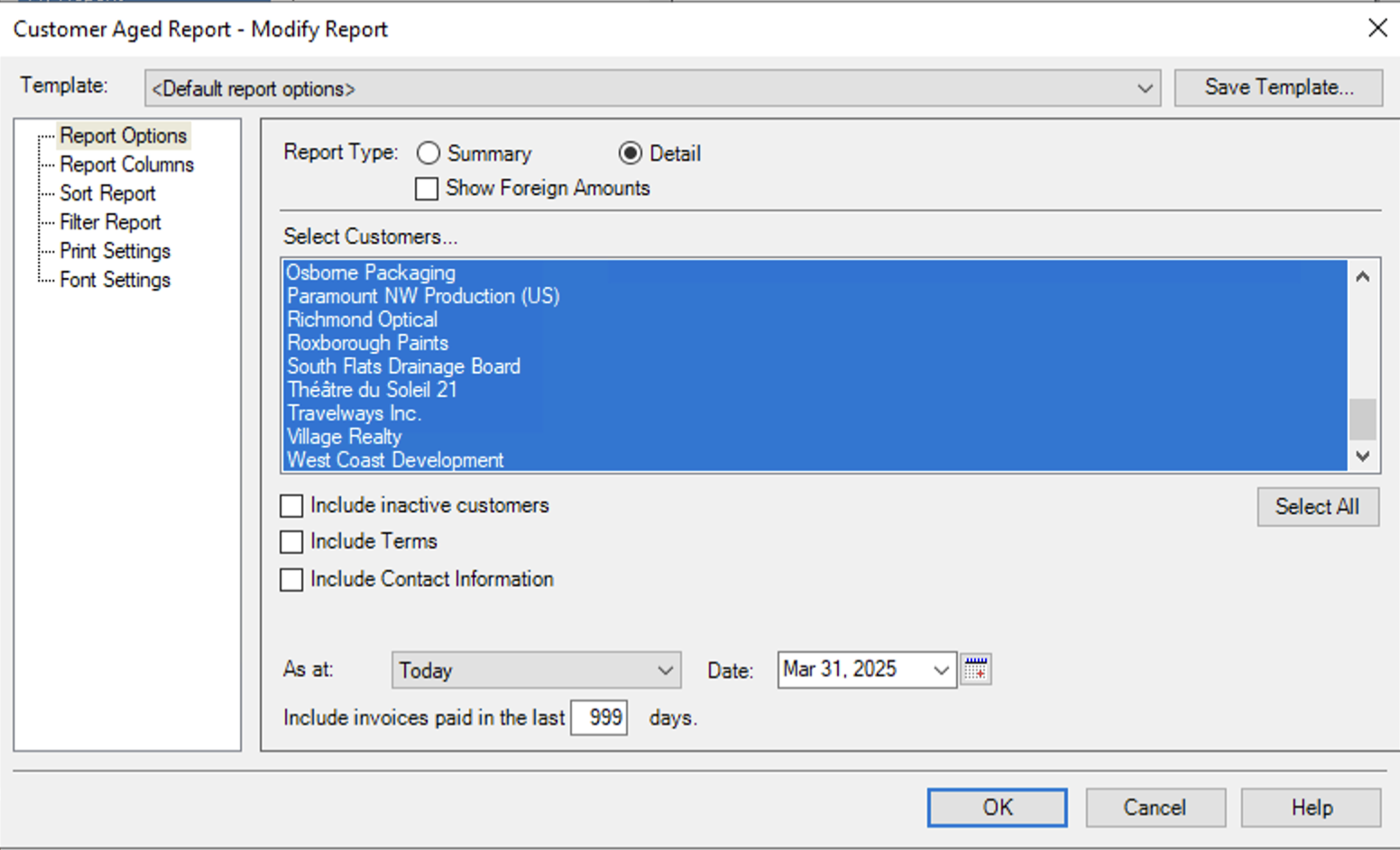Expand the Date combo box
The width and height of the screenshot is (1400, 850).
click(941, 670)
